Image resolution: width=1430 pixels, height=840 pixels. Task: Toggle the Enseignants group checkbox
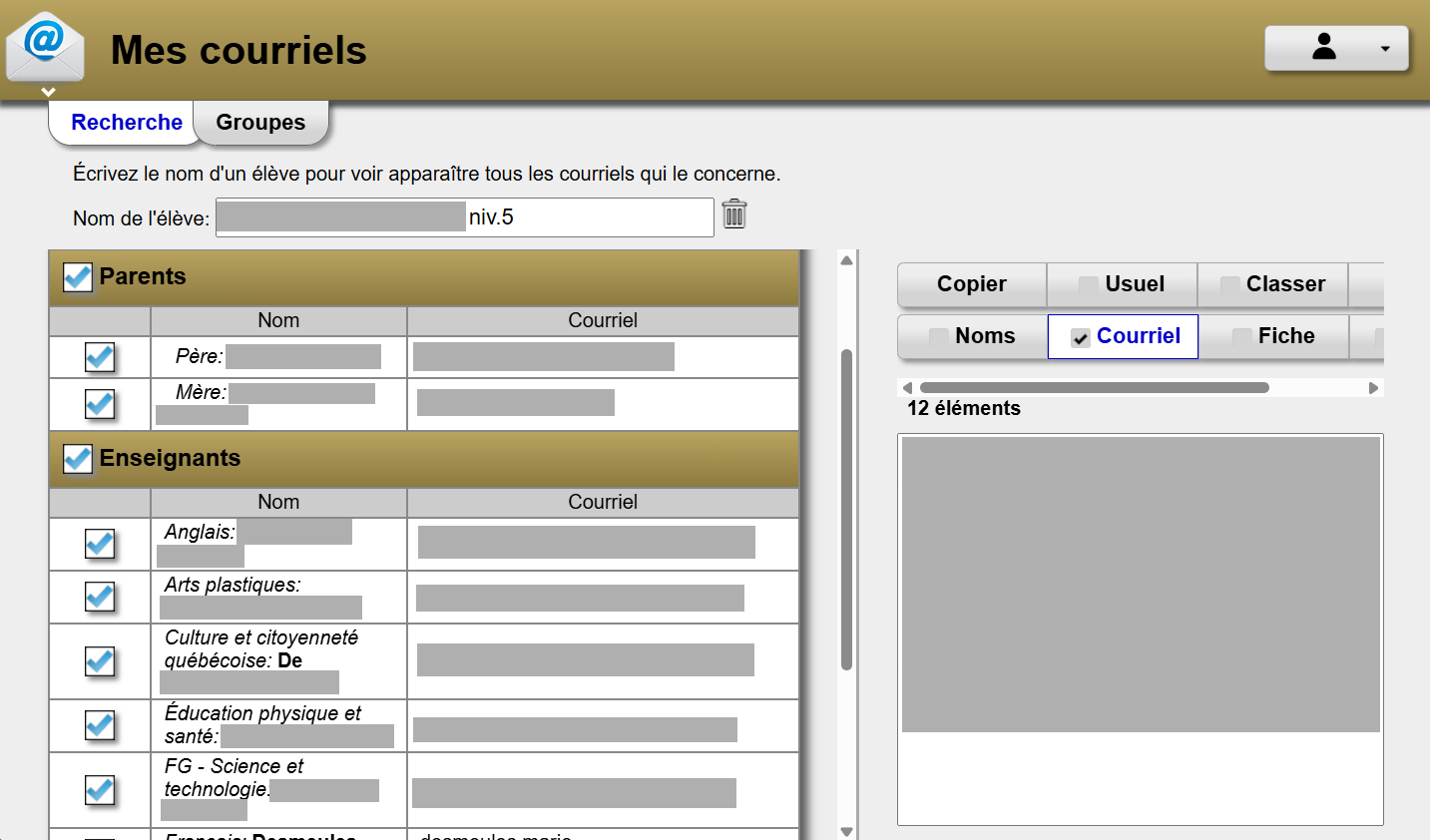pyautogui.click(x=78, y=459)
